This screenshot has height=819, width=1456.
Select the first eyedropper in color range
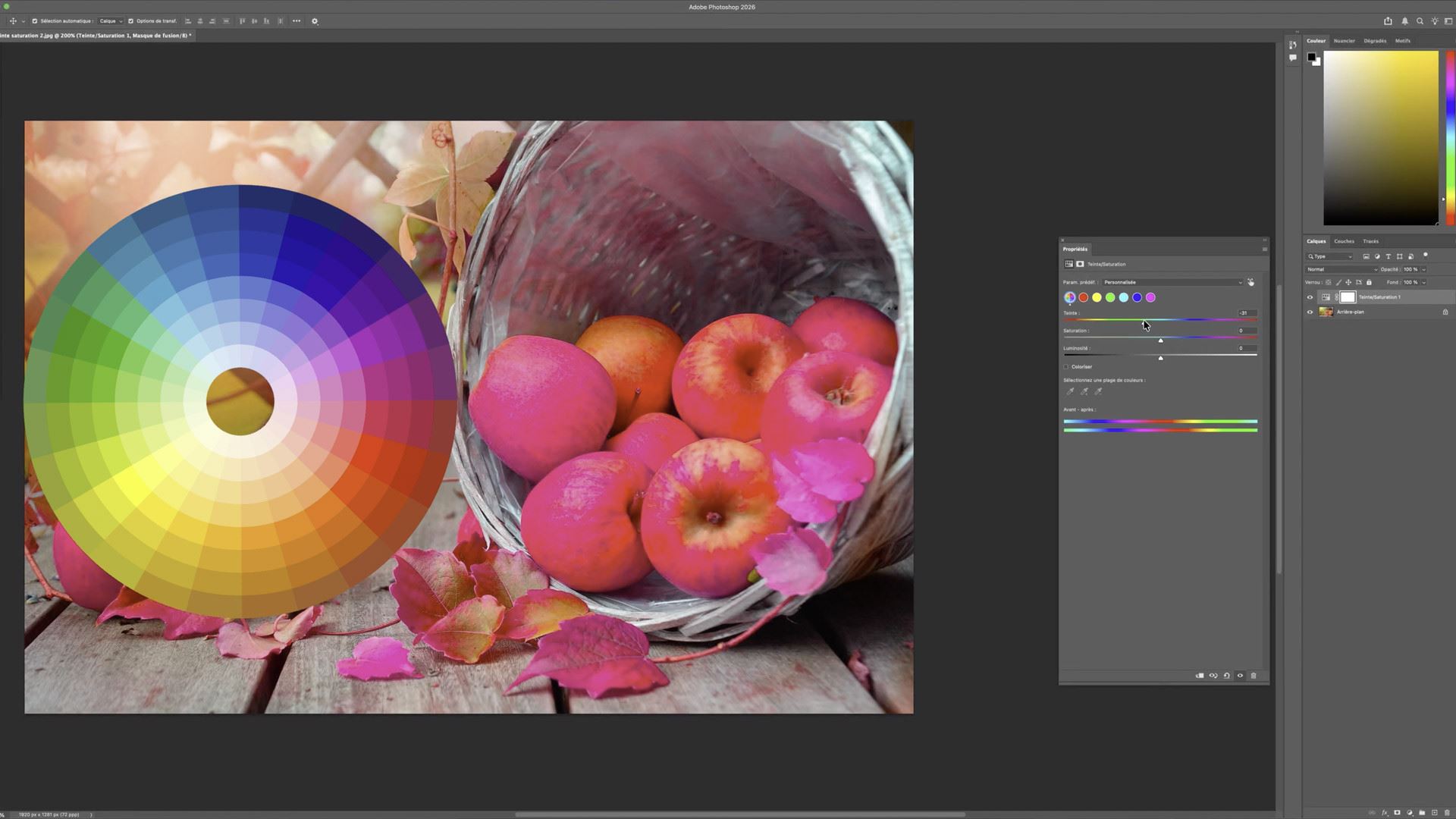coord(1070,391)
